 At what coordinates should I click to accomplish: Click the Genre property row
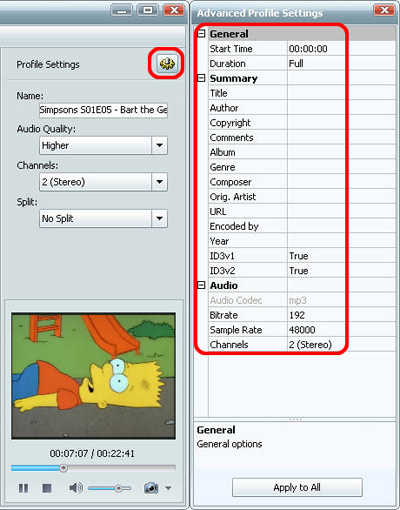coord(302,167)
